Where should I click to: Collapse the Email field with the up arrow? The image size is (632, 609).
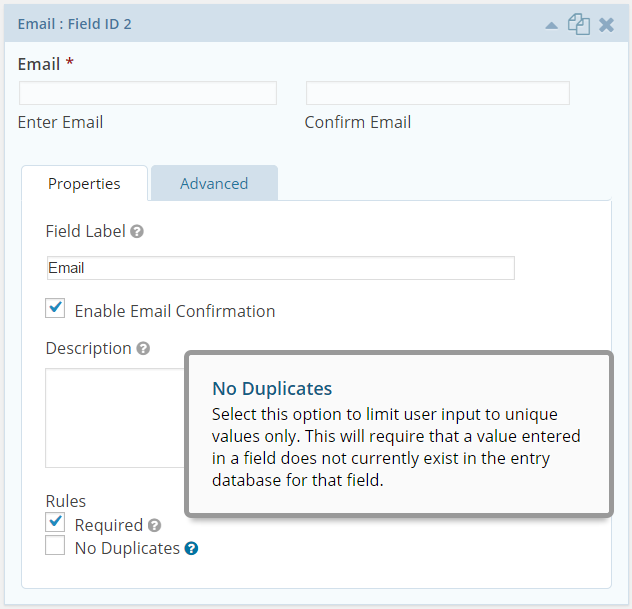tap(551, 25)
